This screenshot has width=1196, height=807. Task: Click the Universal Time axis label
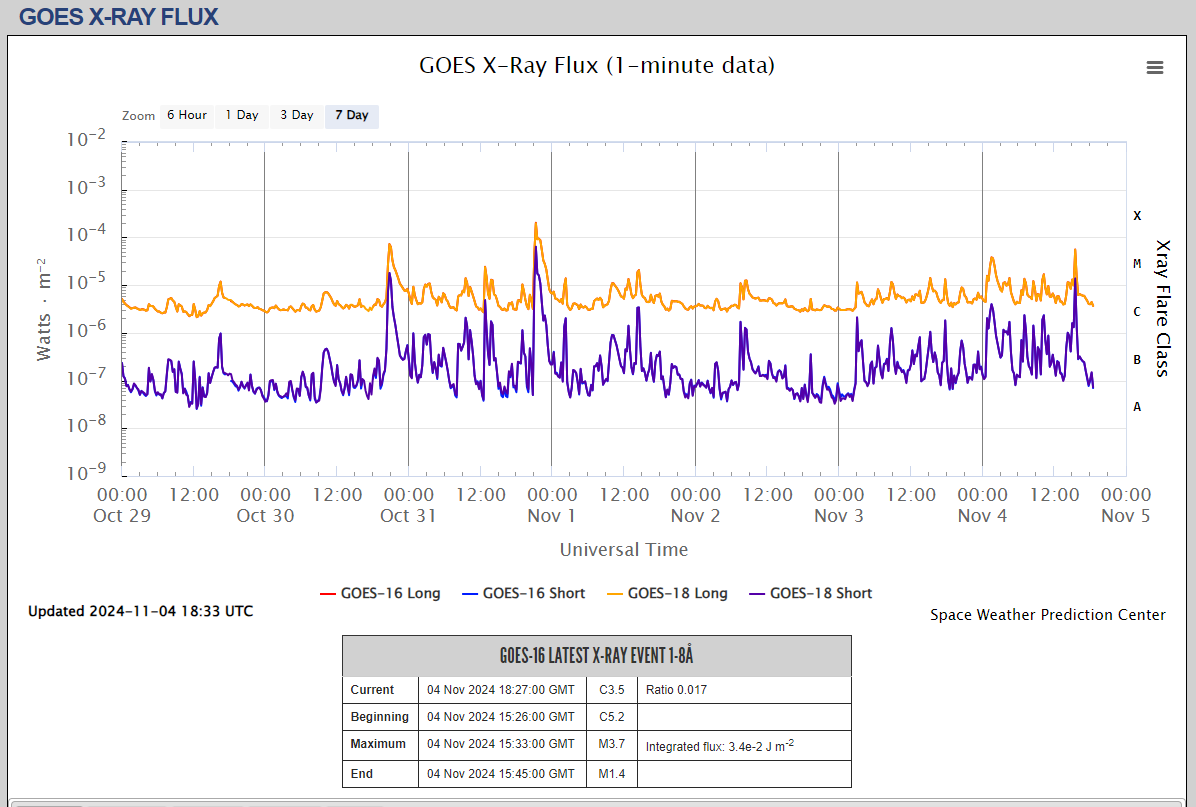point(623,549)
